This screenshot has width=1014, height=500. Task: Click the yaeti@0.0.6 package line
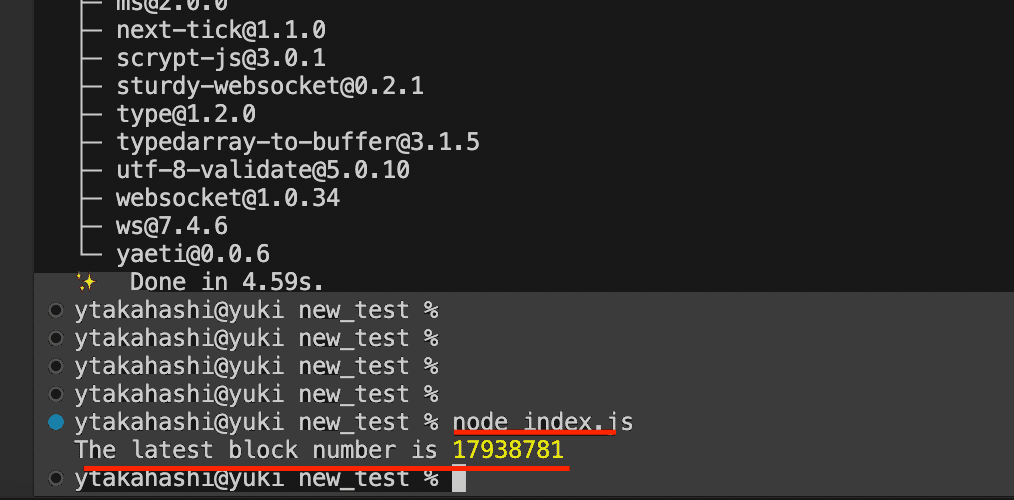click(193, 254)
